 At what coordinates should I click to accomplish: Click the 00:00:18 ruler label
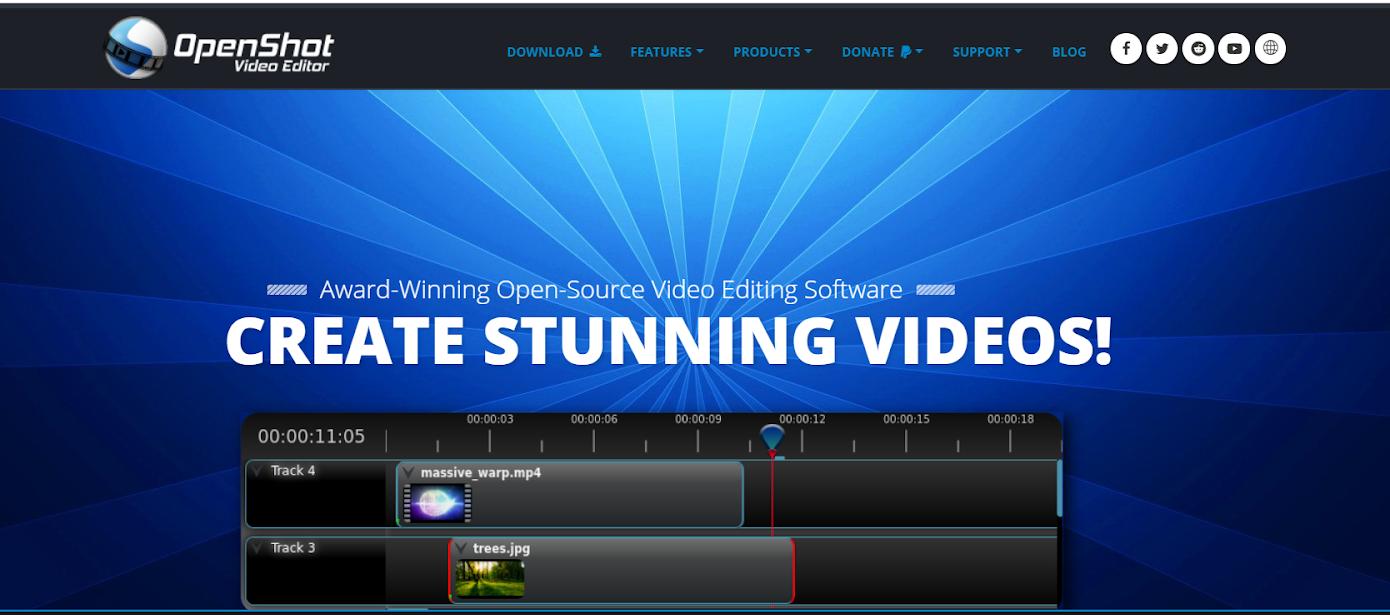point(1010,419)
